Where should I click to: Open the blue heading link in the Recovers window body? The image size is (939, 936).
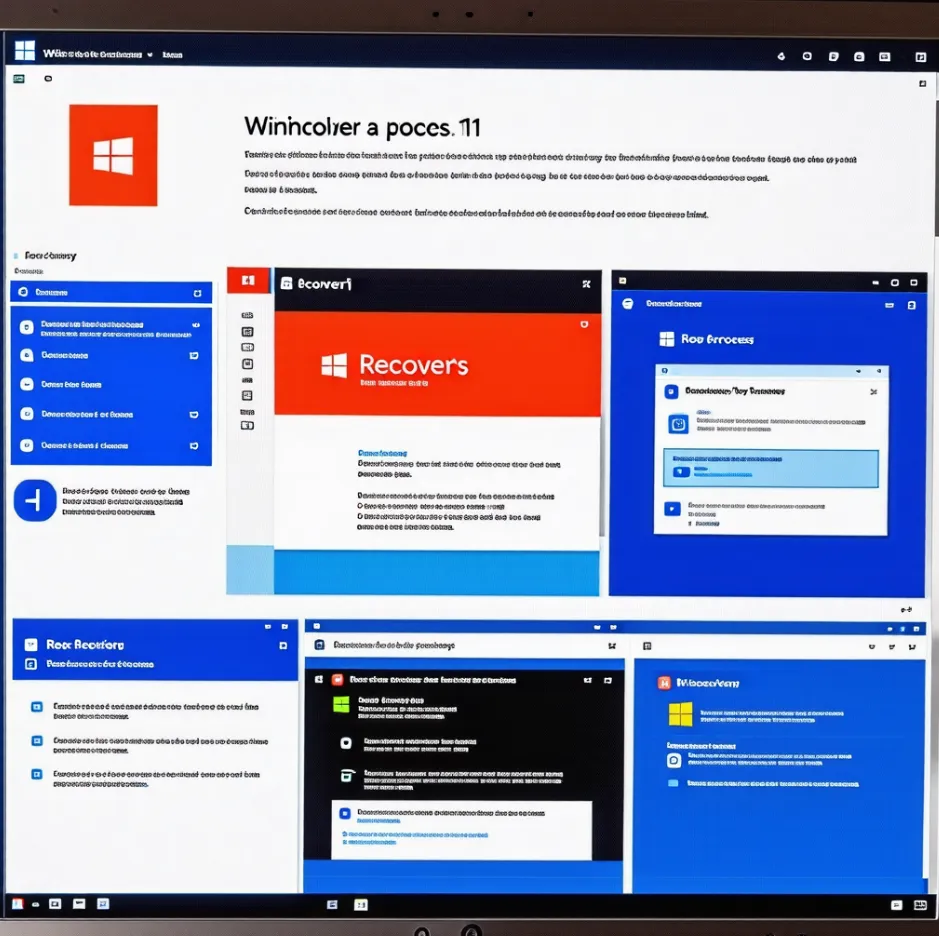point(382,453)
